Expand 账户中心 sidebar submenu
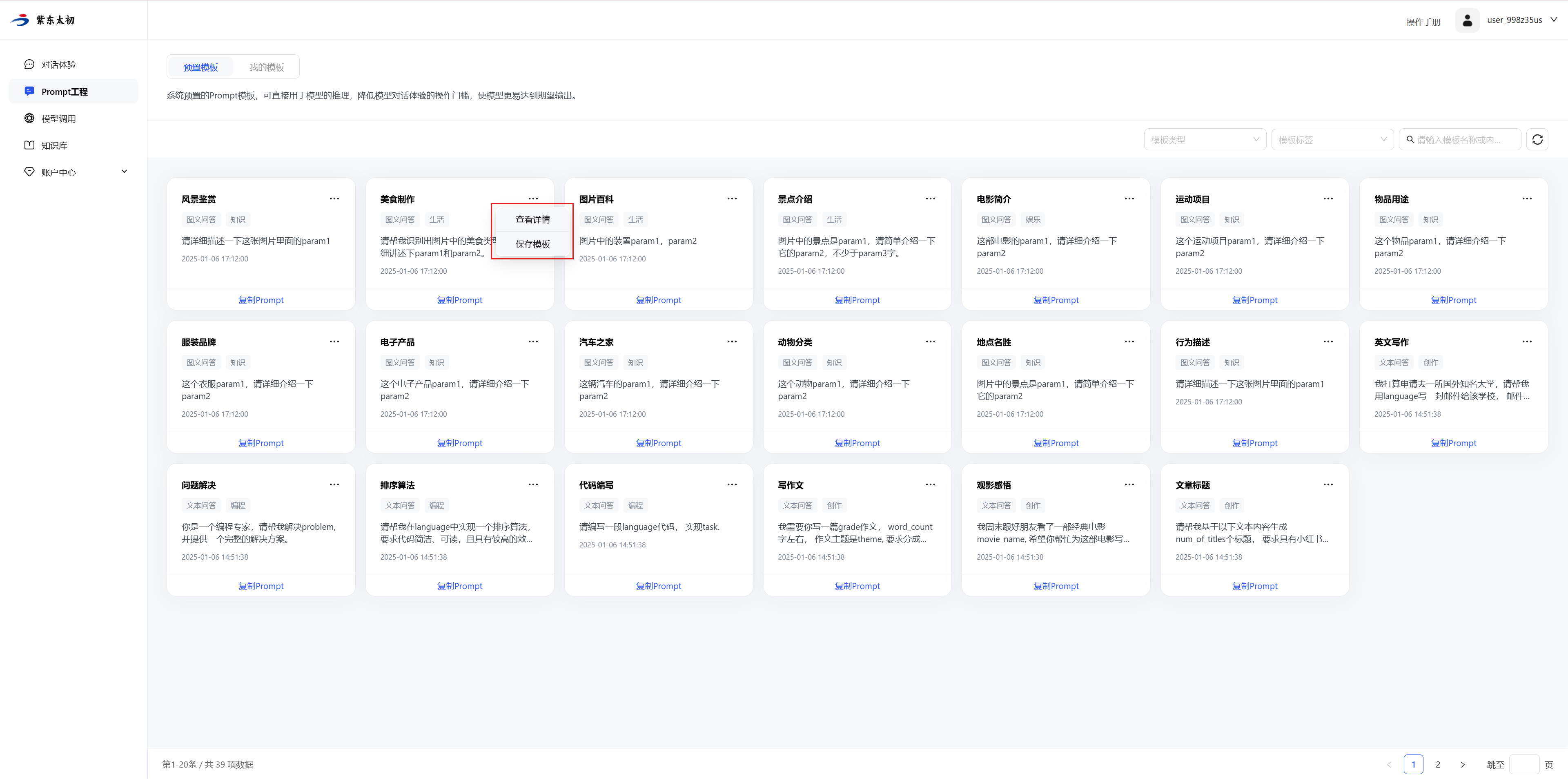 124,172
